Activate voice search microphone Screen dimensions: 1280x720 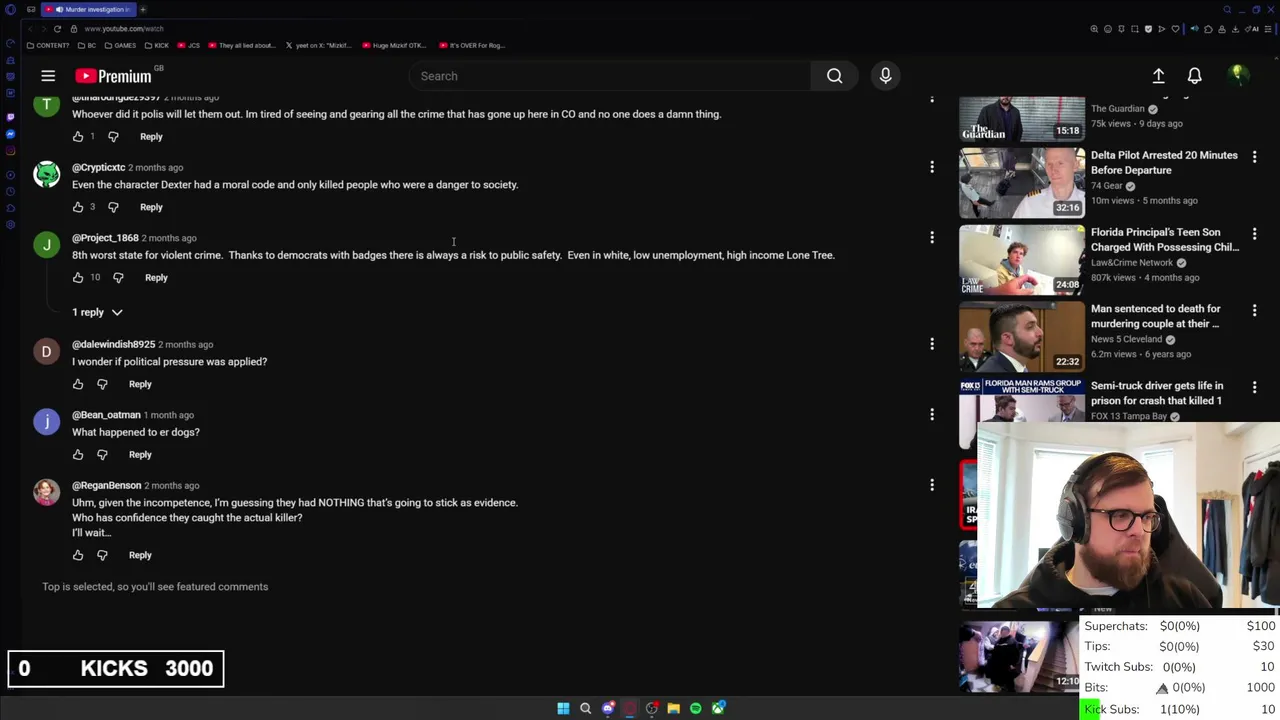pyautogui.click(x=885, y=76)
